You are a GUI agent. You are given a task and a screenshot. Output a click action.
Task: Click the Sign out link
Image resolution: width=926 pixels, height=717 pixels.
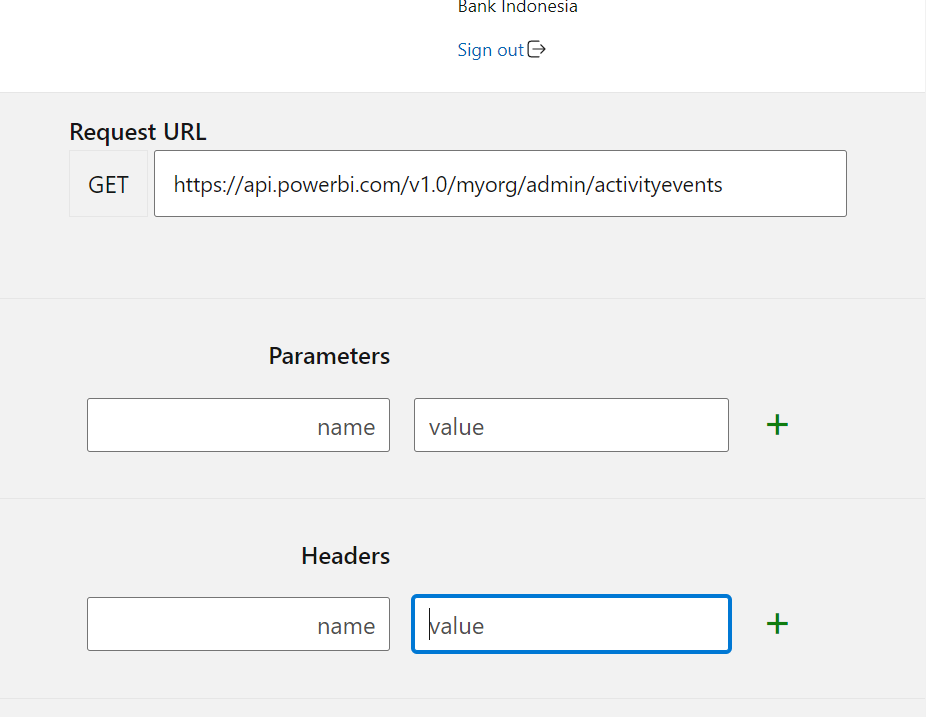(490, 50)
